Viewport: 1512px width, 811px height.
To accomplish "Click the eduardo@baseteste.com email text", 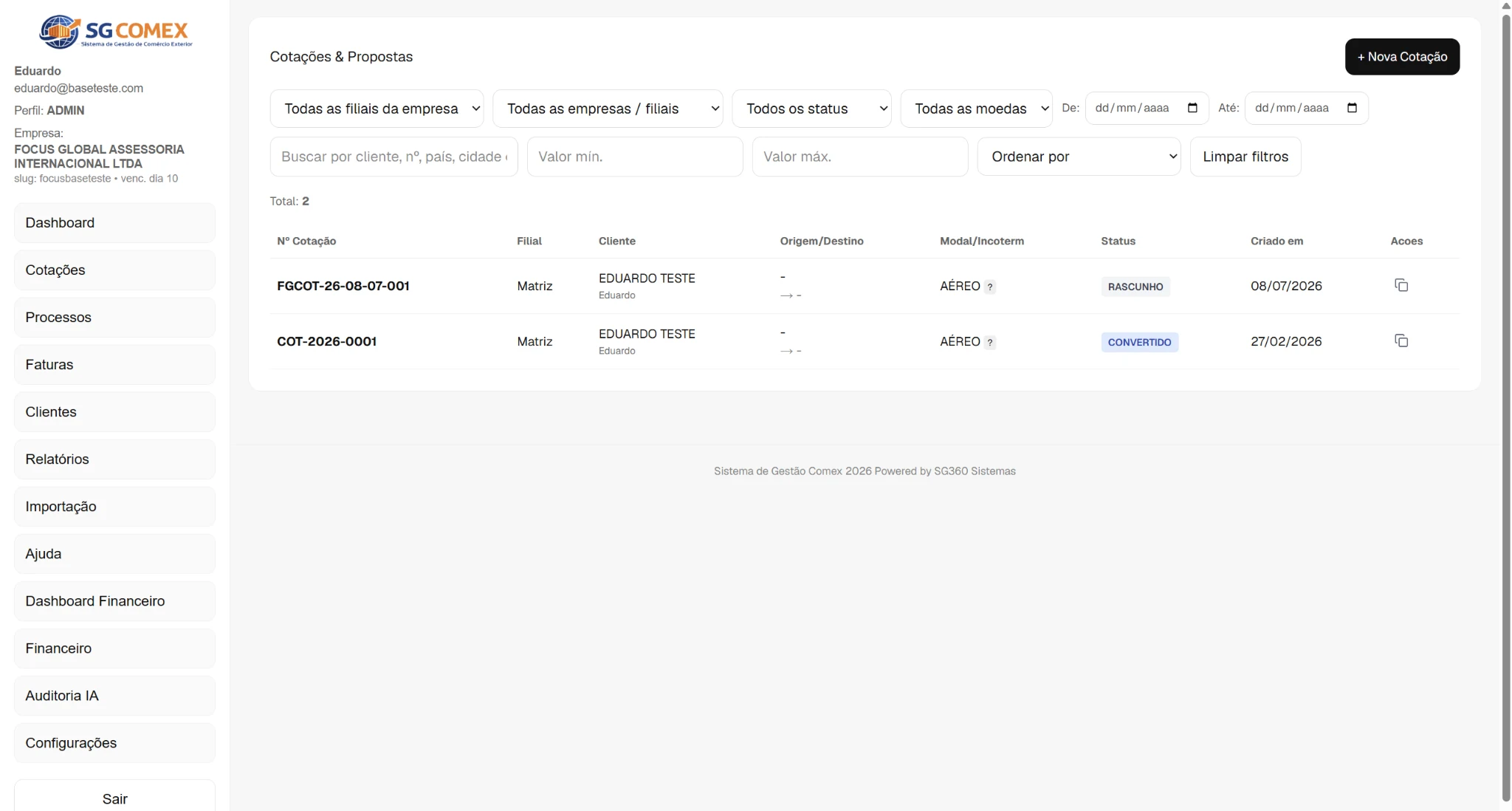I will 78,88.
